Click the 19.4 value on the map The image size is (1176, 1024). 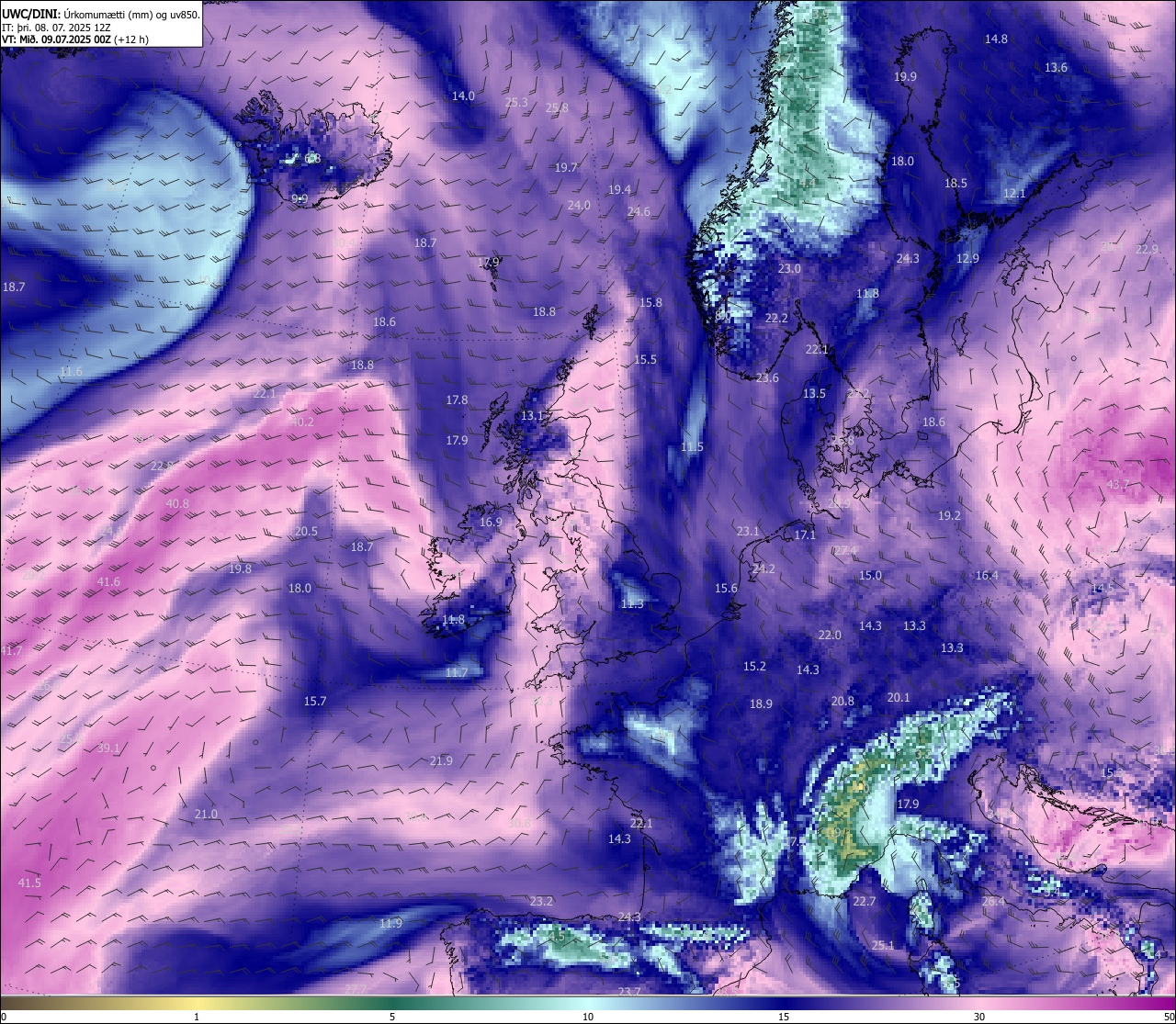tap(619, 190)
